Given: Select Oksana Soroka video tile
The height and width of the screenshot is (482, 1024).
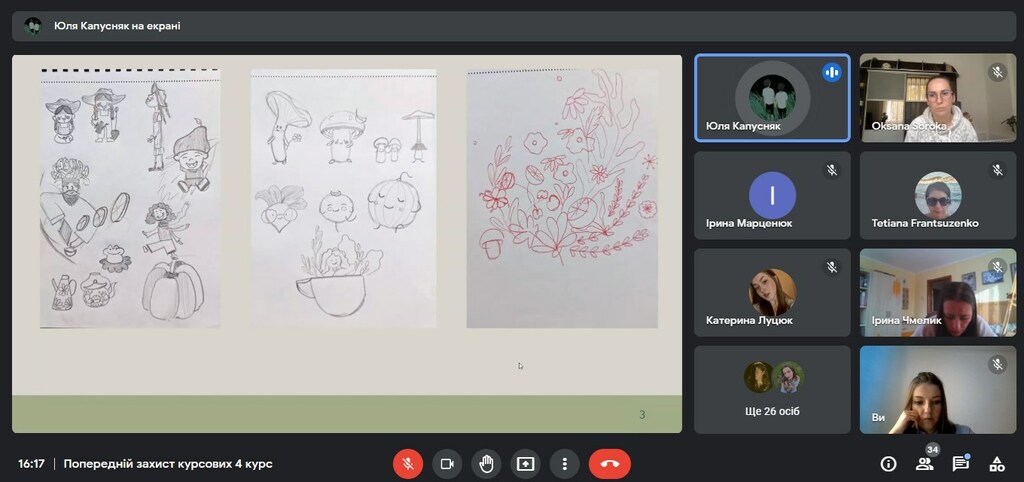Looking at the screenshot, I should tap(938, 98).
